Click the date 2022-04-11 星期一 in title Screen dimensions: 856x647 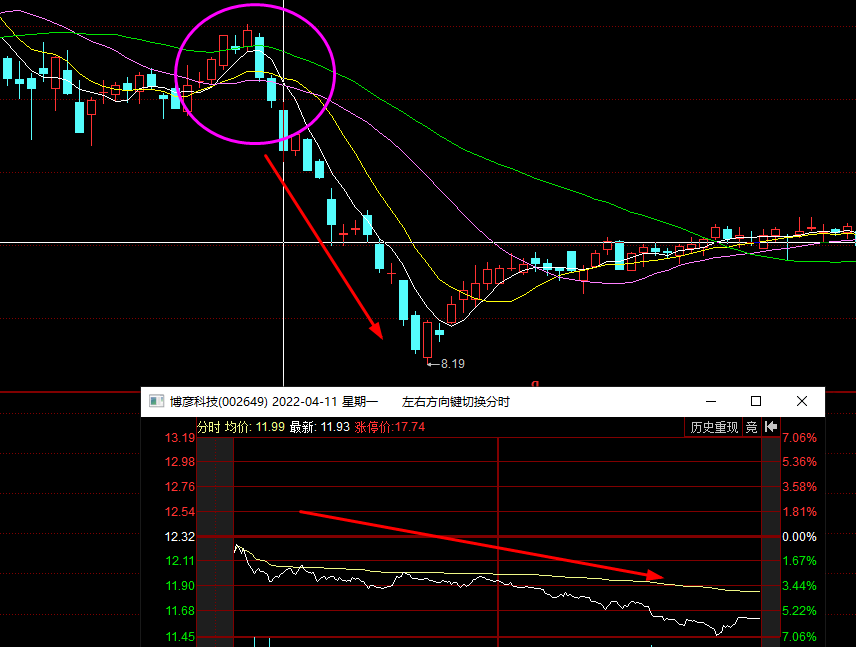(325, 402)
